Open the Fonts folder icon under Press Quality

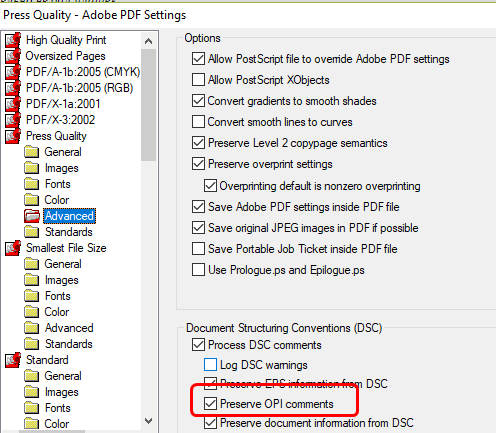[32, 184]
